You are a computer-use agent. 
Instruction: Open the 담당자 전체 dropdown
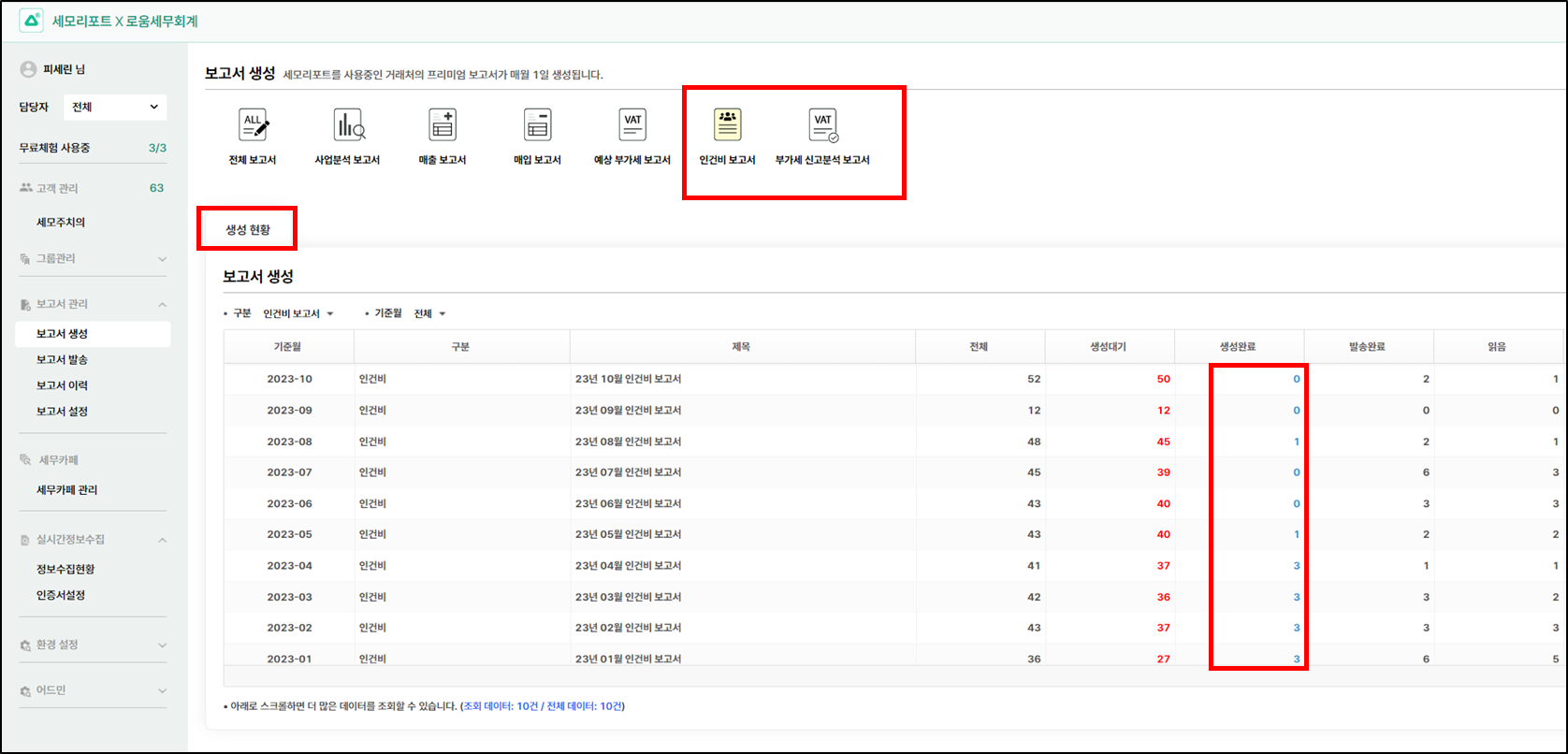(115, 108)
